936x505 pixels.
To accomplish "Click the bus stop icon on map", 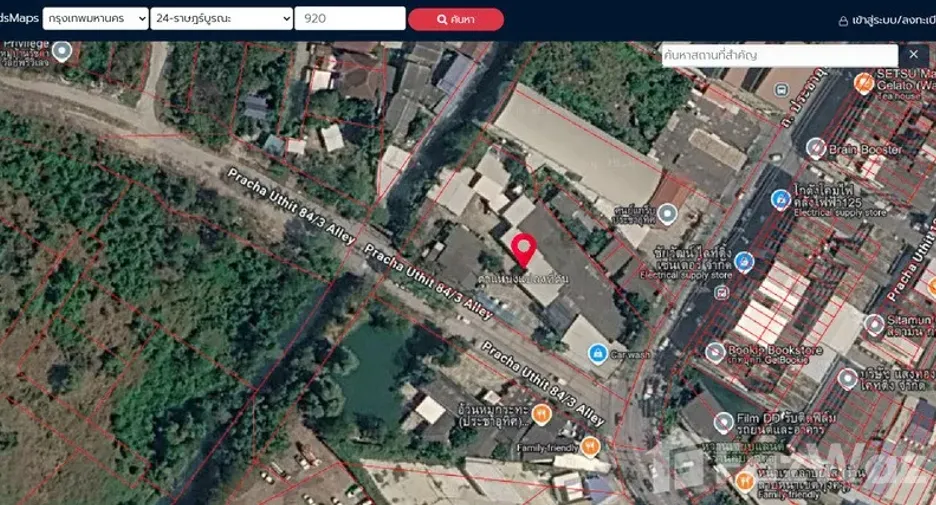I will (781, 90).
